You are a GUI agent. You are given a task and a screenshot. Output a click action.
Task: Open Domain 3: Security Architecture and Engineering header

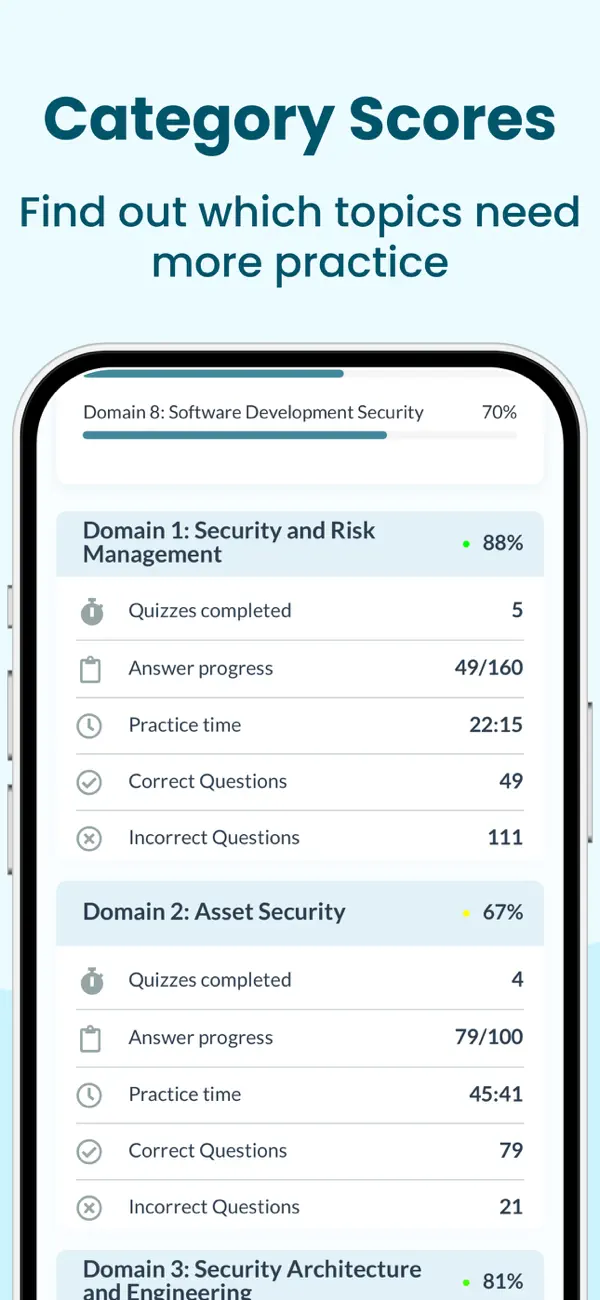click(x=300, y=1275)
